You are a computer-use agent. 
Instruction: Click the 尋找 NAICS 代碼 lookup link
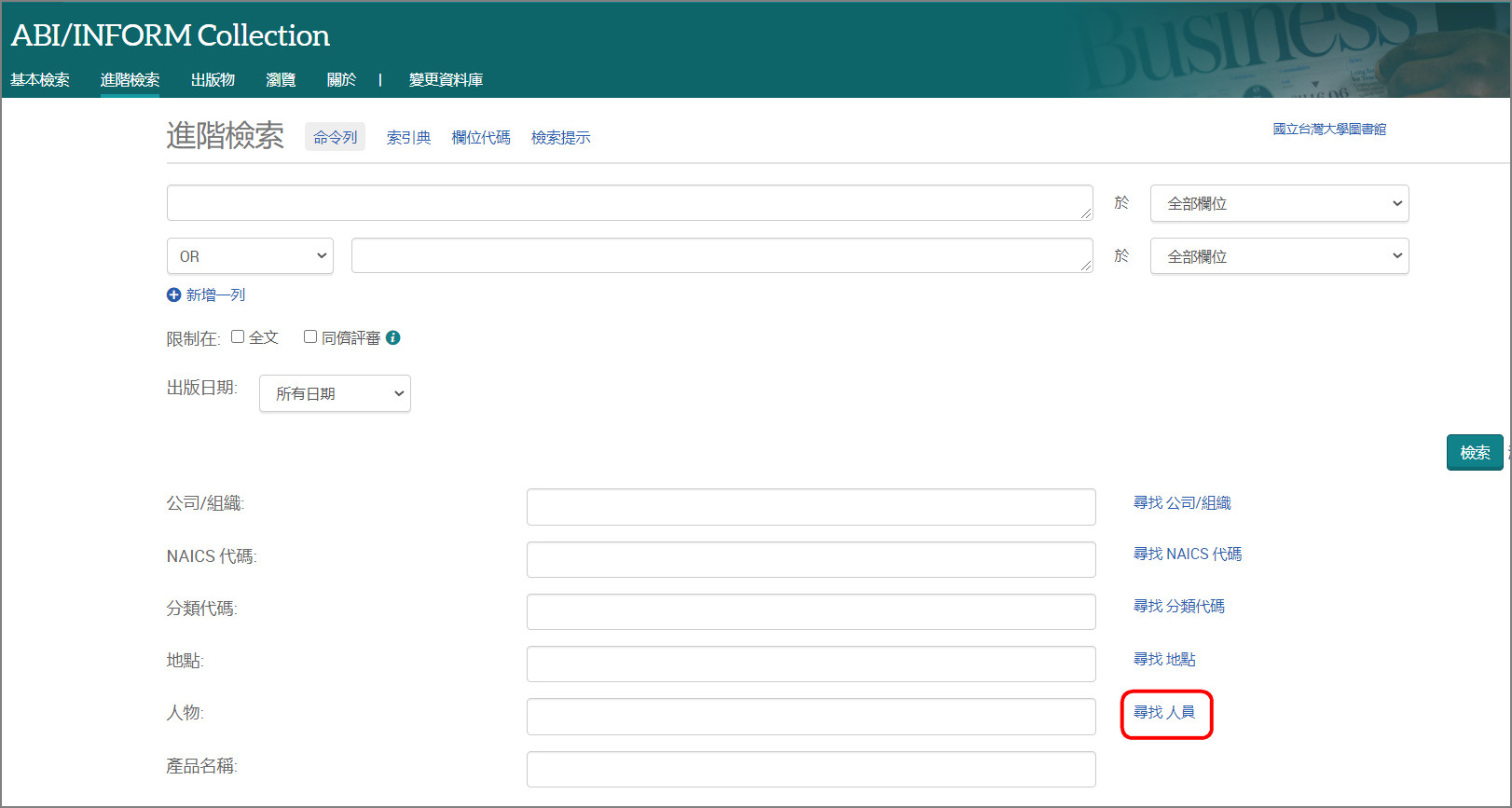(x=1188, y=554)
